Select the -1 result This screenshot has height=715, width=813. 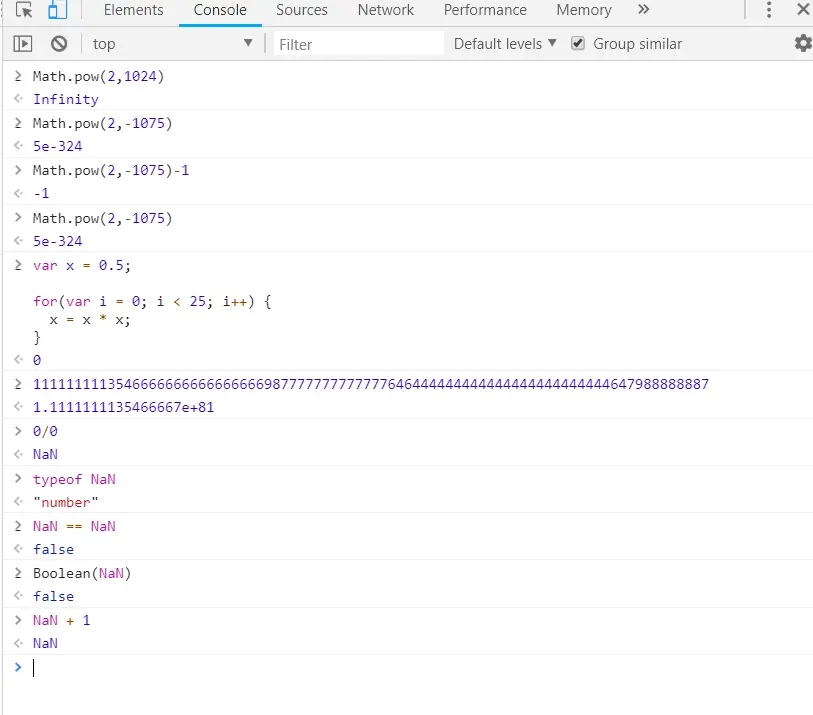[x=41, y=194]
